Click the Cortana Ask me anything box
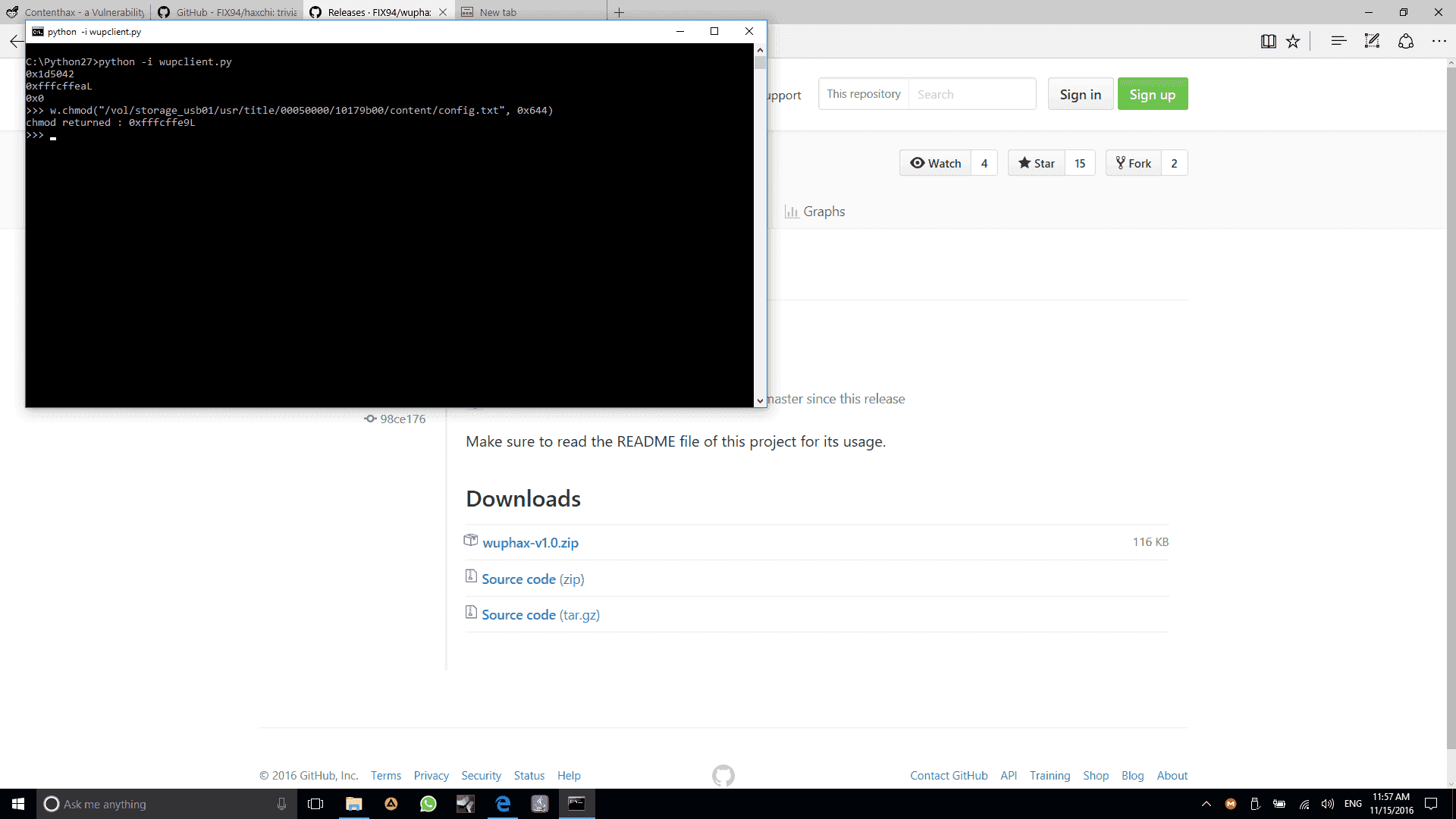The width and height of the screenshot is (1456, 819). point(165,804)
